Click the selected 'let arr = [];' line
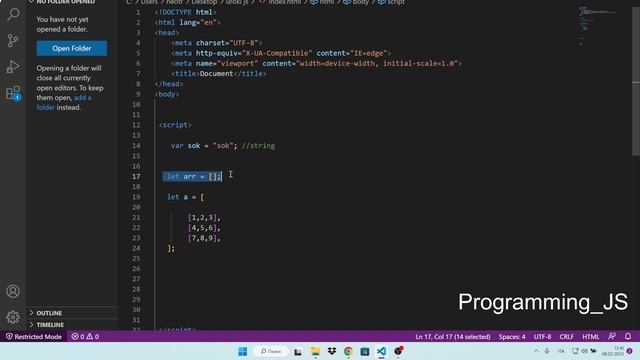Image resolution: width=640 pixels, height=360 pixels. [x=192, y=176]
